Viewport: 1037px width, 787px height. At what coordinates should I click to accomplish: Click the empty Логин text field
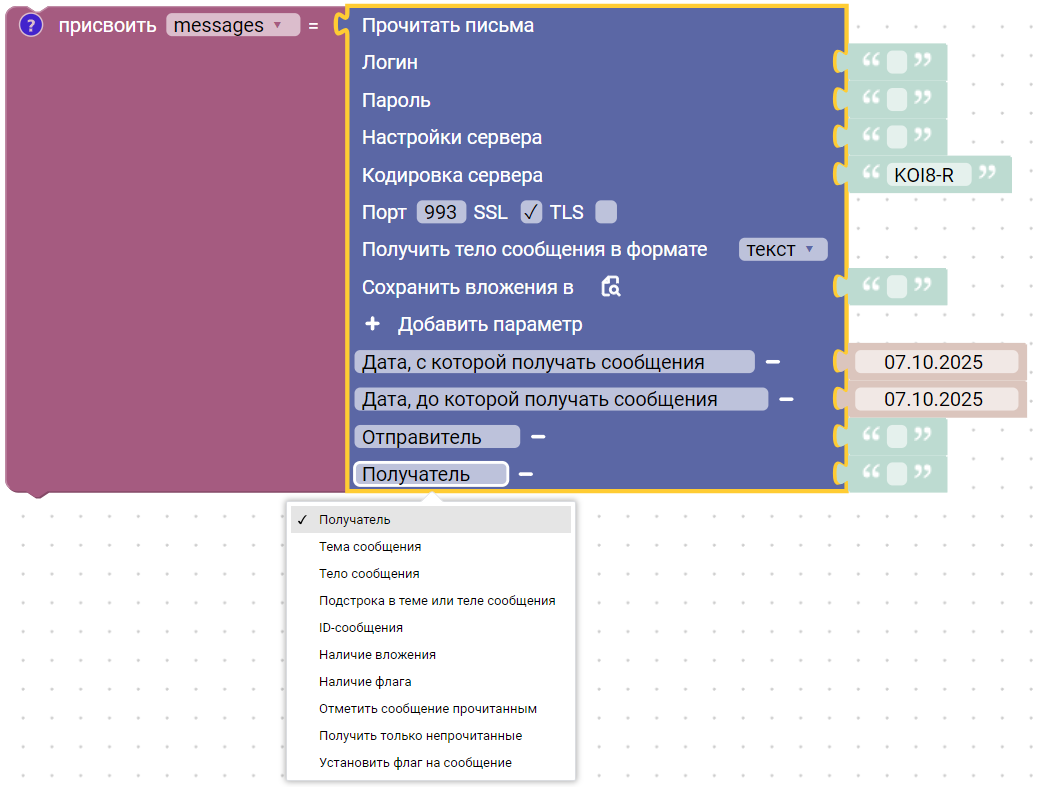897,63
